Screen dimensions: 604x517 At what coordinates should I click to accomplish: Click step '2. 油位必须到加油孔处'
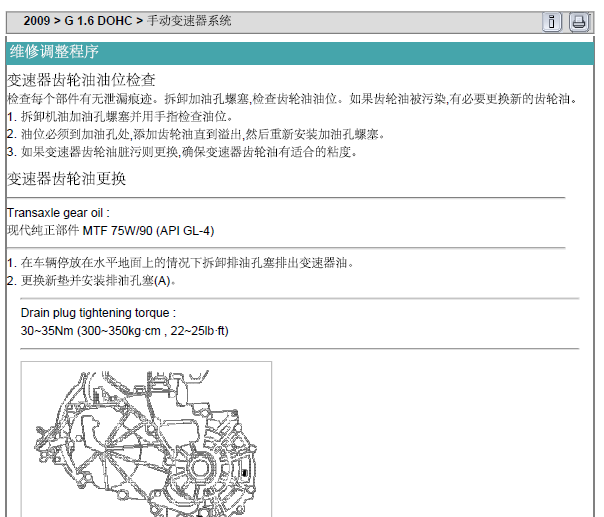coord(196,134)
